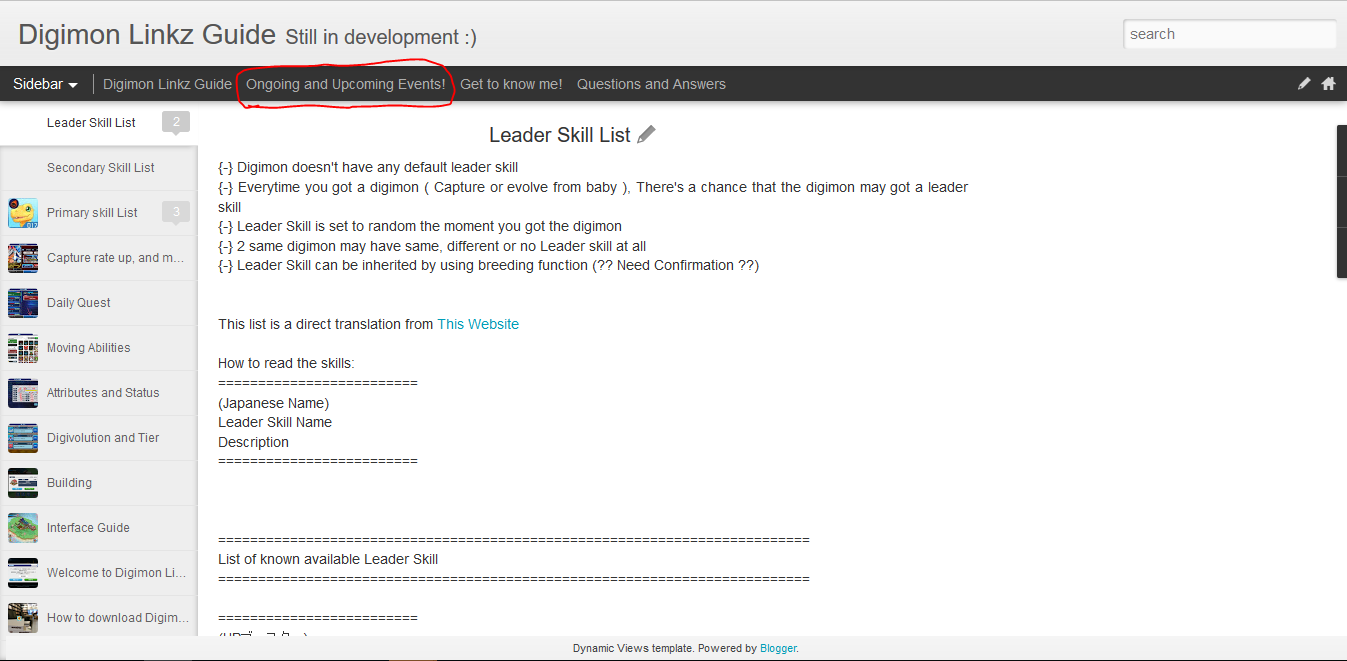1347x661 pixels.
Task: Open Primary skill List sidebar post
Action: [x=98, y=213]
